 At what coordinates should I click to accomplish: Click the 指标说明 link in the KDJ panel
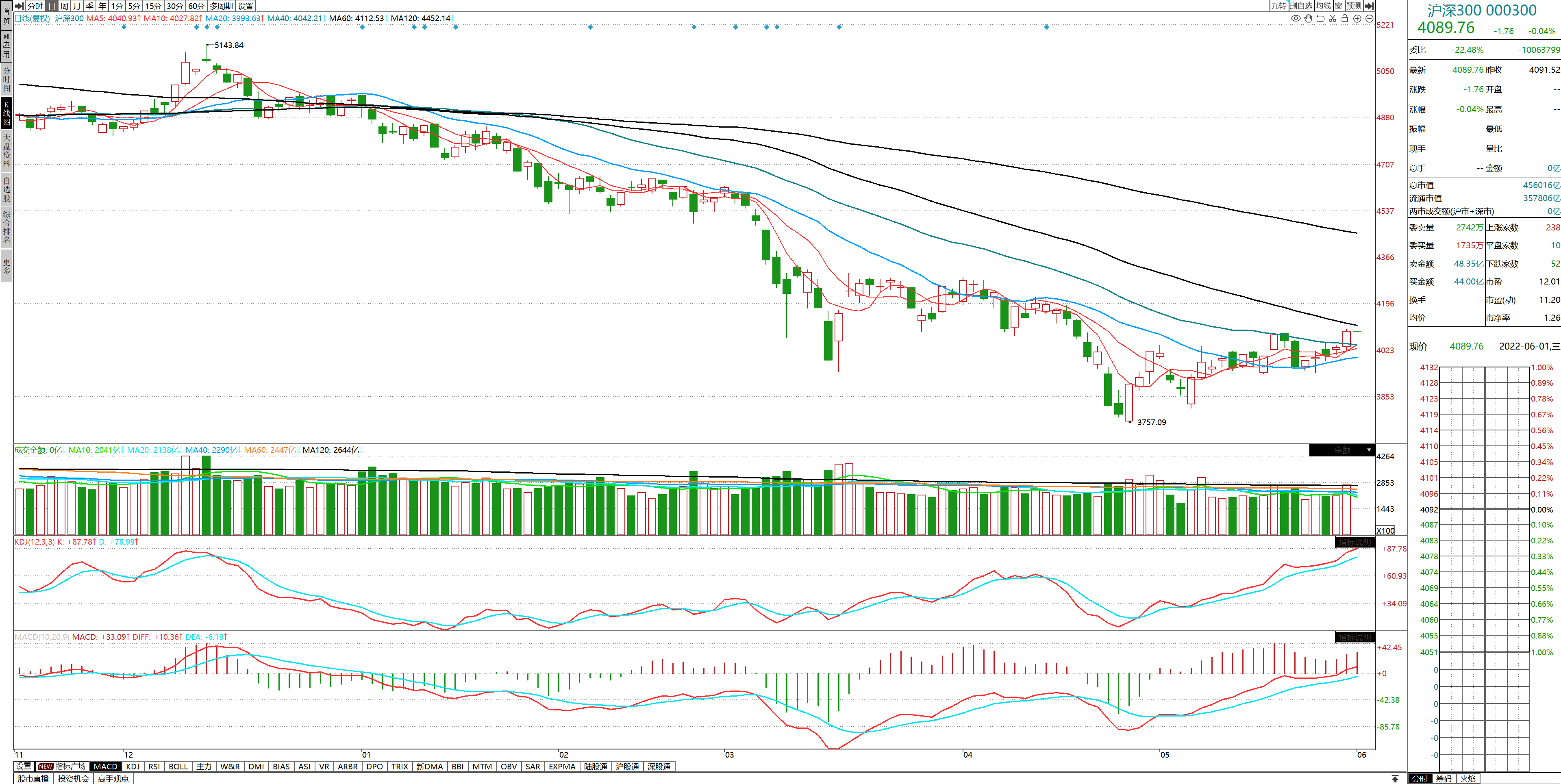[1354, 542]
